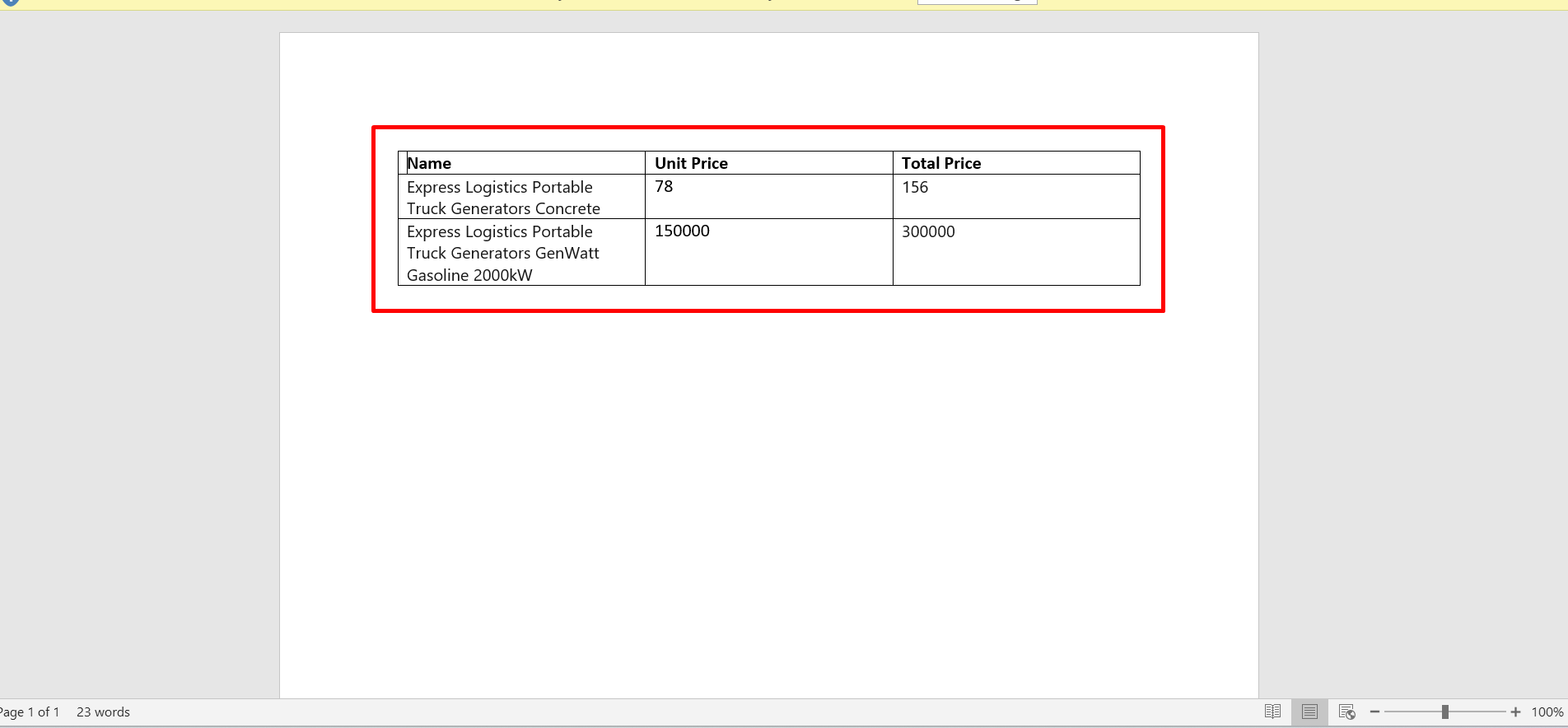
Task: Select Print Layout view icon
Action: [1309, 712]
